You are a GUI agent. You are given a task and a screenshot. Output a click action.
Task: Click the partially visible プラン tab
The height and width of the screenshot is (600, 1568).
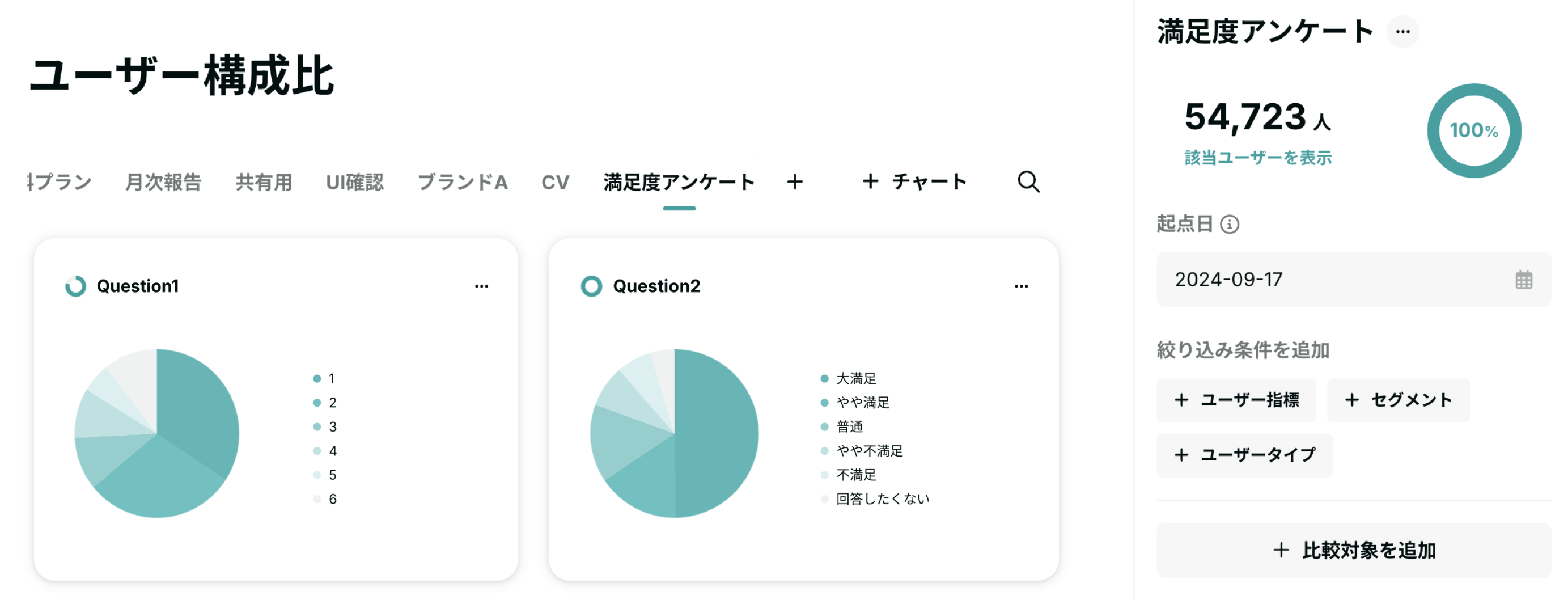tap(60, 181)
